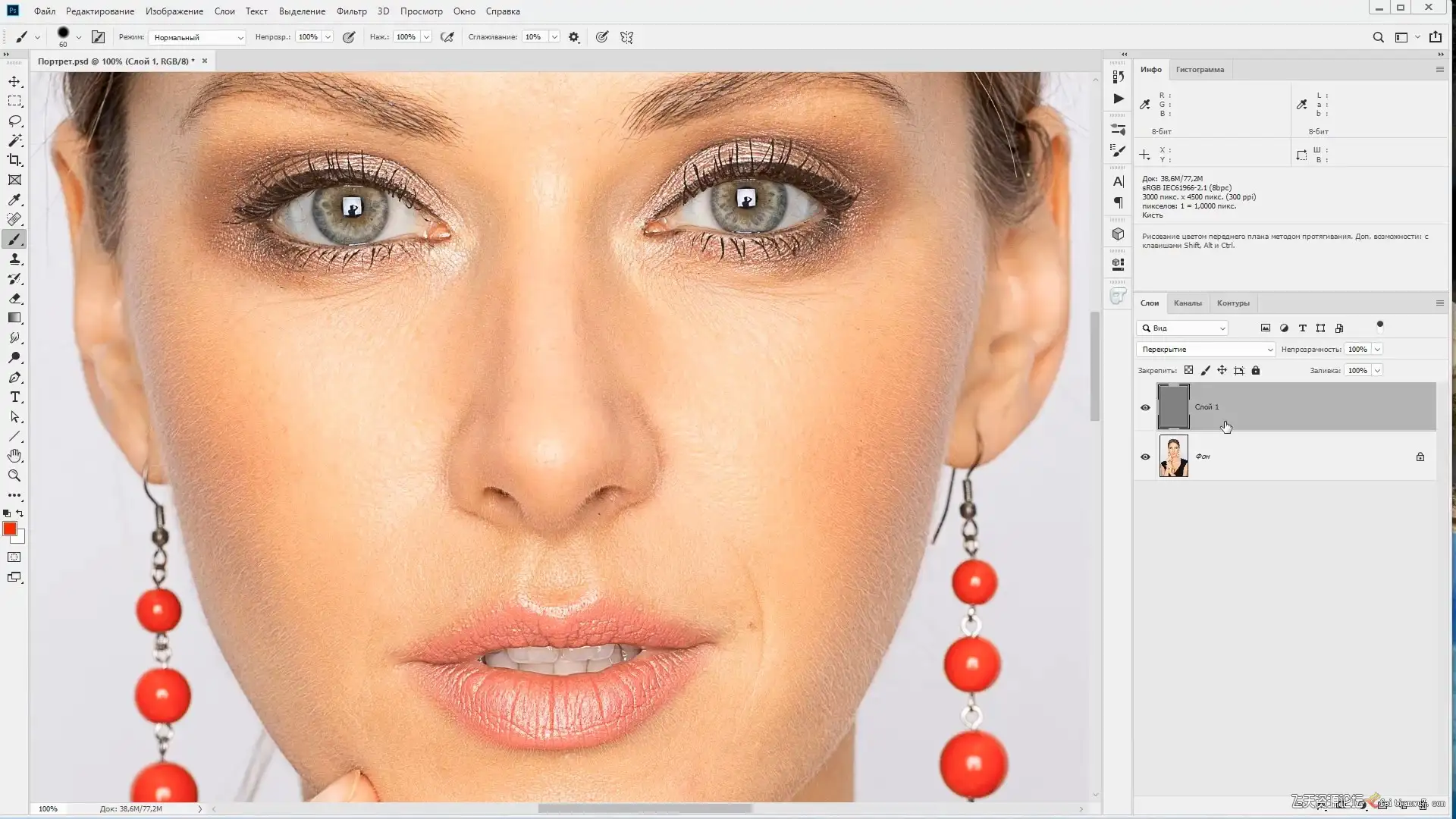Hide the Фон layer
The image size is (1456, 819).
(1145, 457)
